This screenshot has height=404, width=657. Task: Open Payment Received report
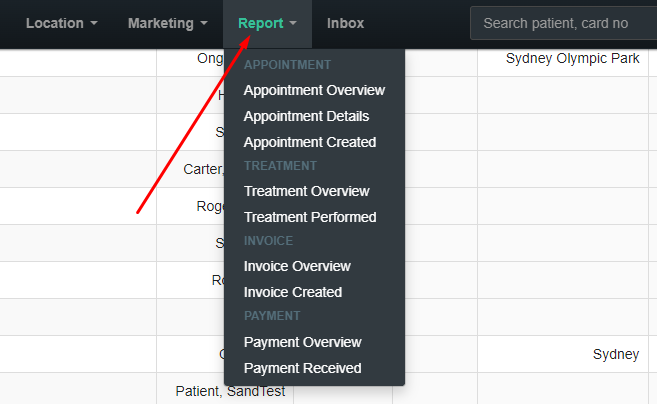(x=303, y=368)
